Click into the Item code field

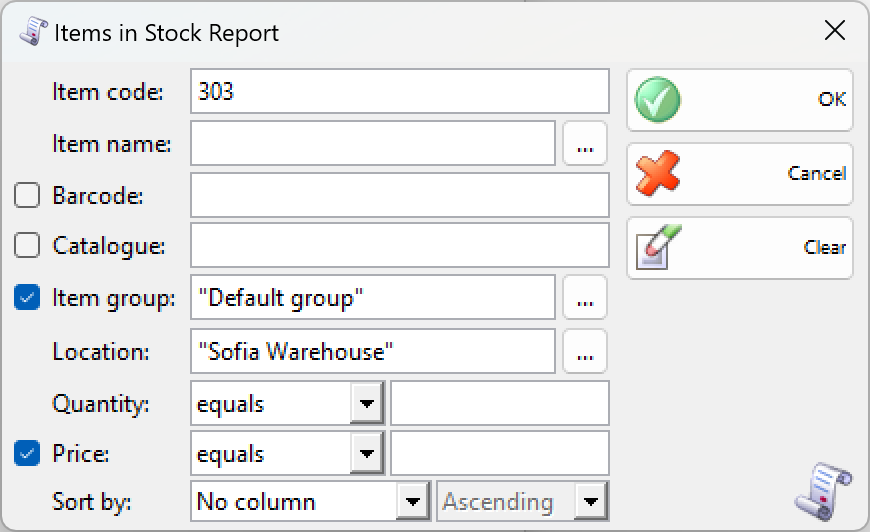click(x=399, y=92)
